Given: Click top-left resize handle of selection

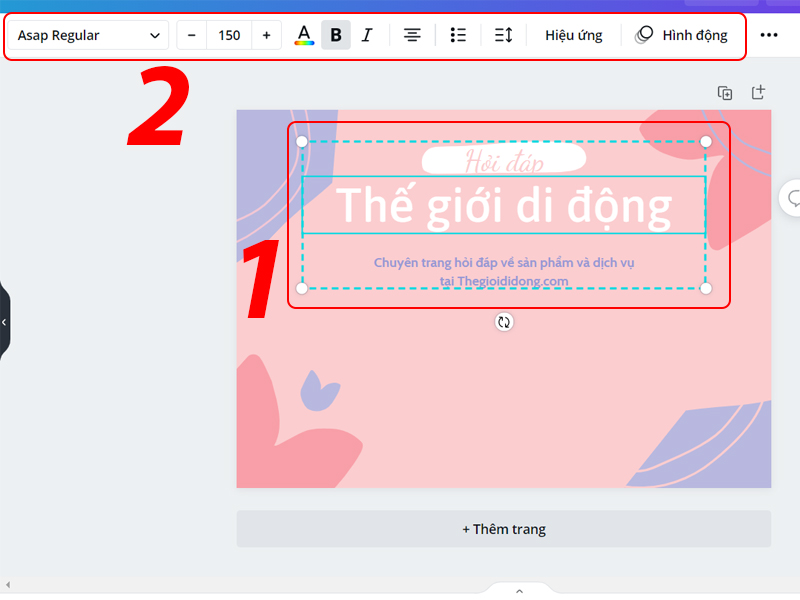Looking at the screenshot, I should coord(302,141).
